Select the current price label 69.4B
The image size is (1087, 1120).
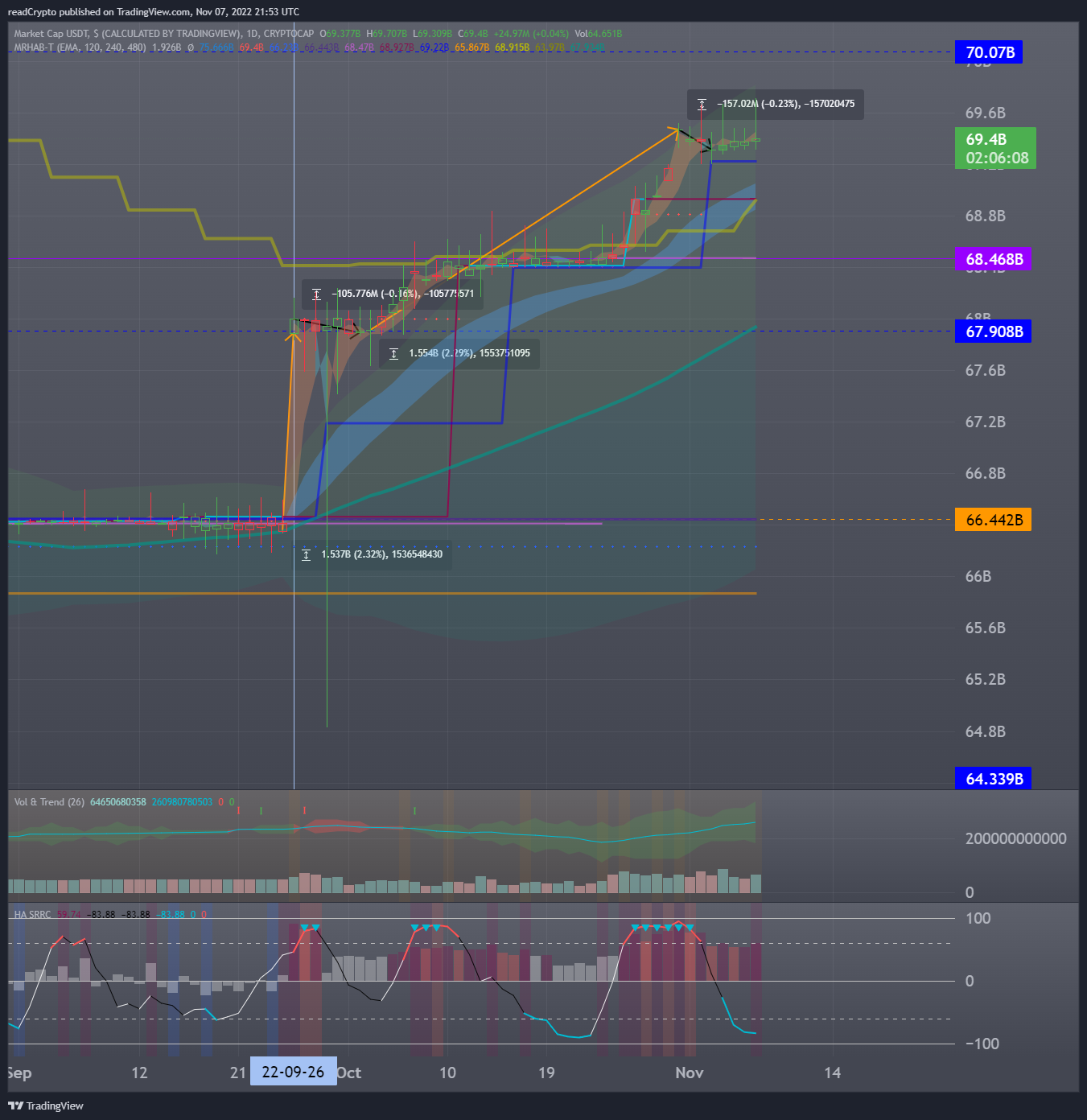[x=986, y=139]
